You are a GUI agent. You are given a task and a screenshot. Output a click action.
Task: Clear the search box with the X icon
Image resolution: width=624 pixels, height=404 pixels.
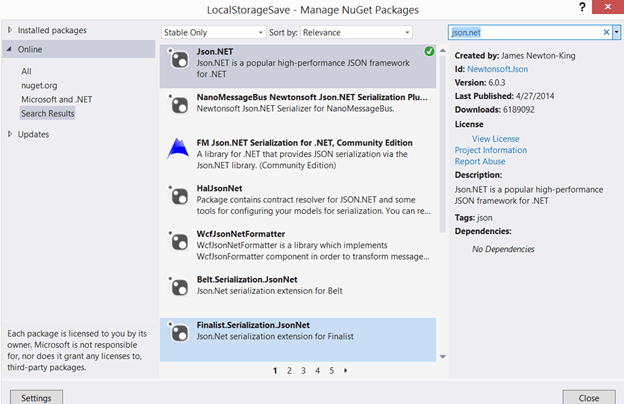(606, 32)
